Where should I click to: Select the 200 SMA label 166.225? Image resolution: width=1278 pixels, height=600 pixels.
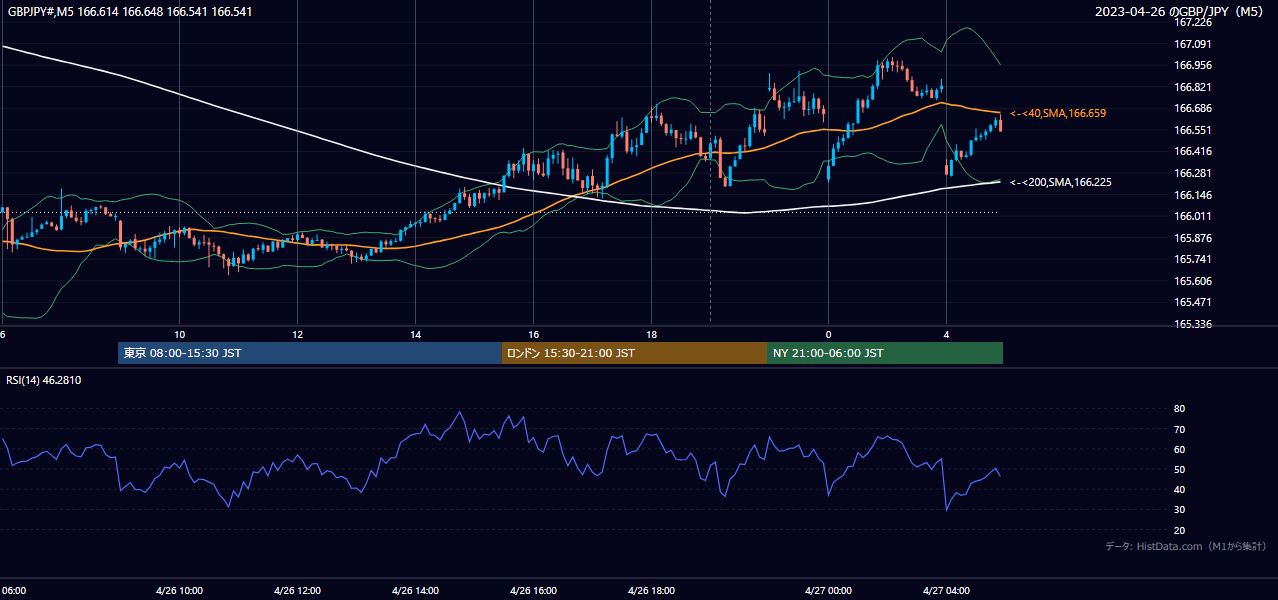1060,182
